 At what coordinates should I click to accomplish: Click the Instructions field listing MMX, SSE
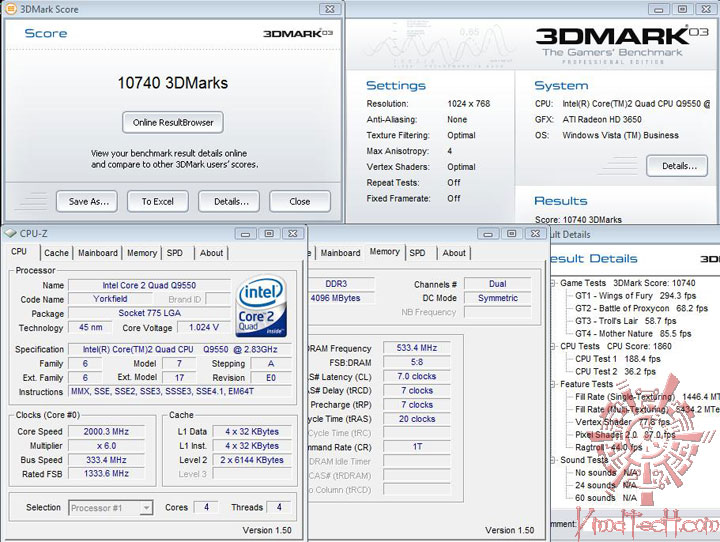coord(180,391)
